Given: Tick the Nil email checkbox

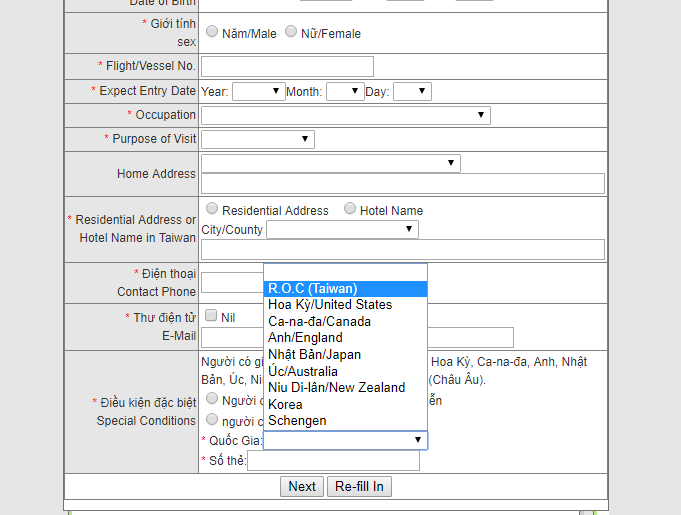Looking at the screenshot, I should pyautogui.click(x=211, y=316).
